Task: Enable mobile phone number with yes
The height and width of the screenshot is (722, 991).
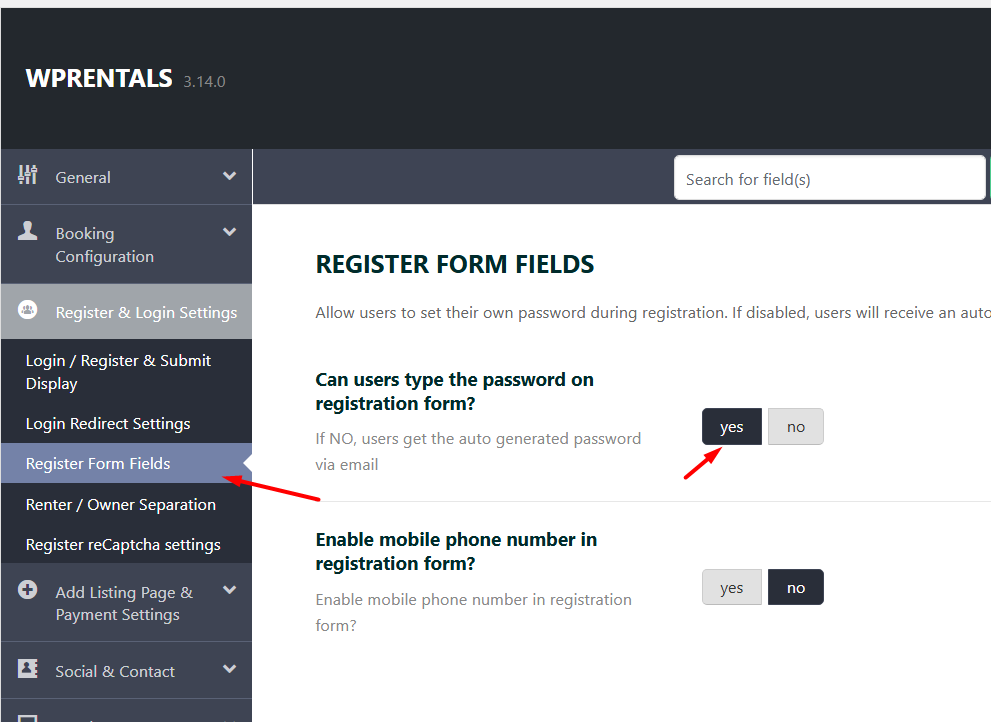Action: (x=731, y=587)
